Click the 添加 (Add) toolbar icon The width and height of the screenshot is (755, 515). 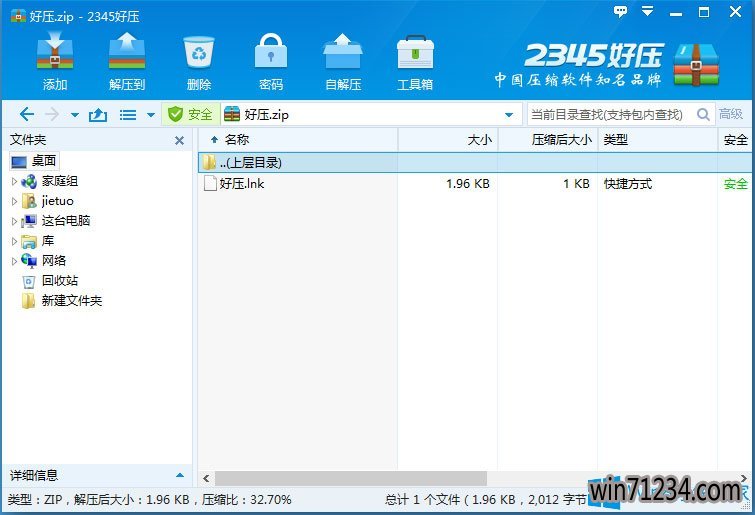click(55, 52)
